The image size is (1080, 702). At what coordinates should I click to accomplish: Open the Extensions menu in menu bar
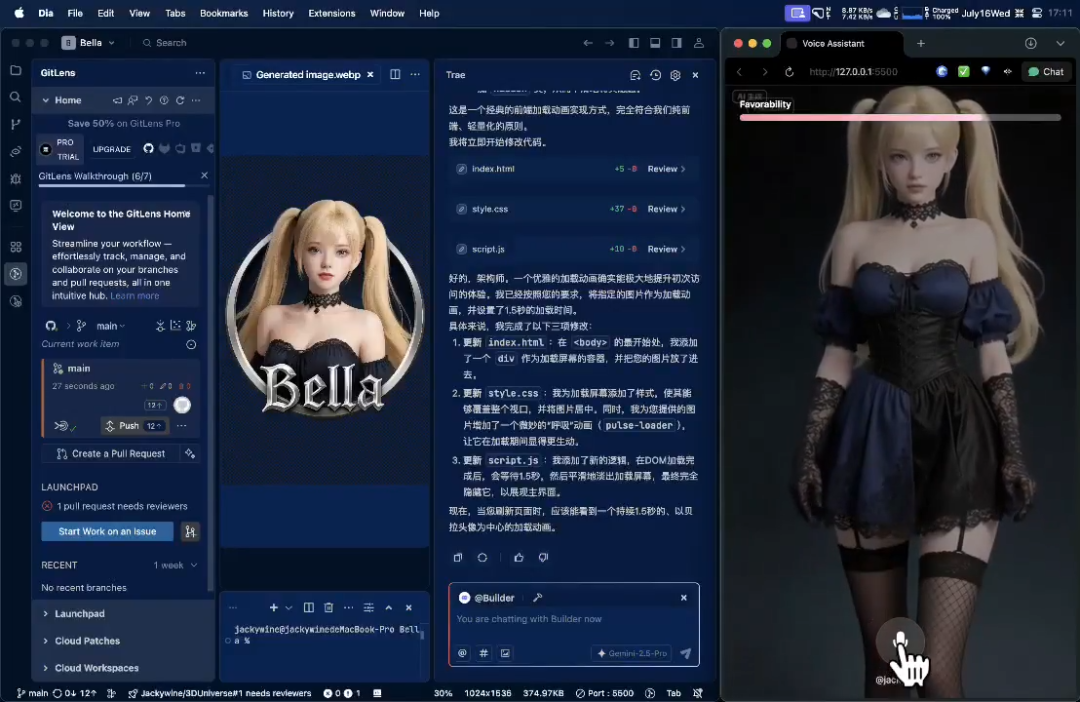point(331,13)
